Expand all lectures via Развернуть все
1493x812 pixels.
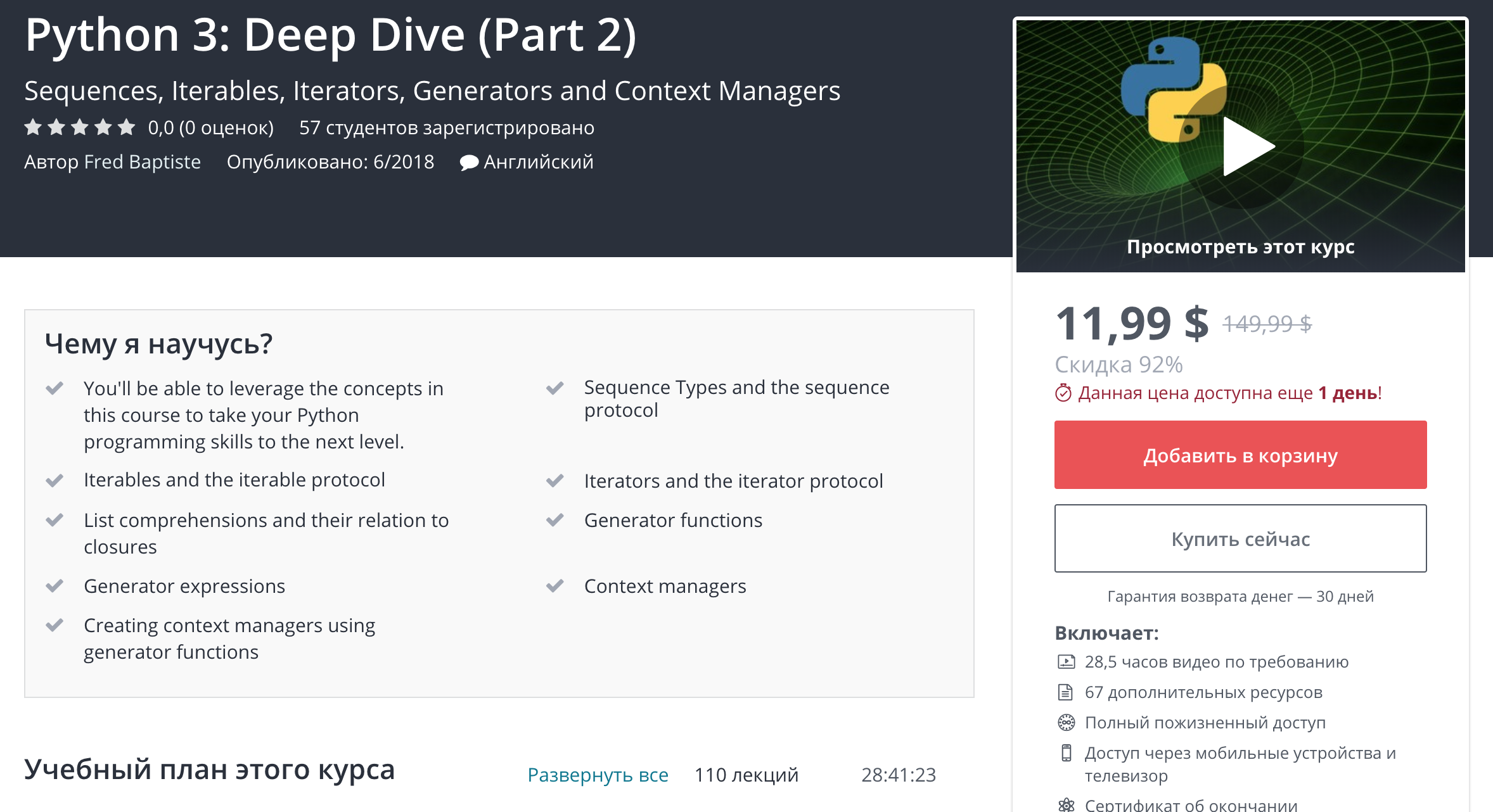598,775
